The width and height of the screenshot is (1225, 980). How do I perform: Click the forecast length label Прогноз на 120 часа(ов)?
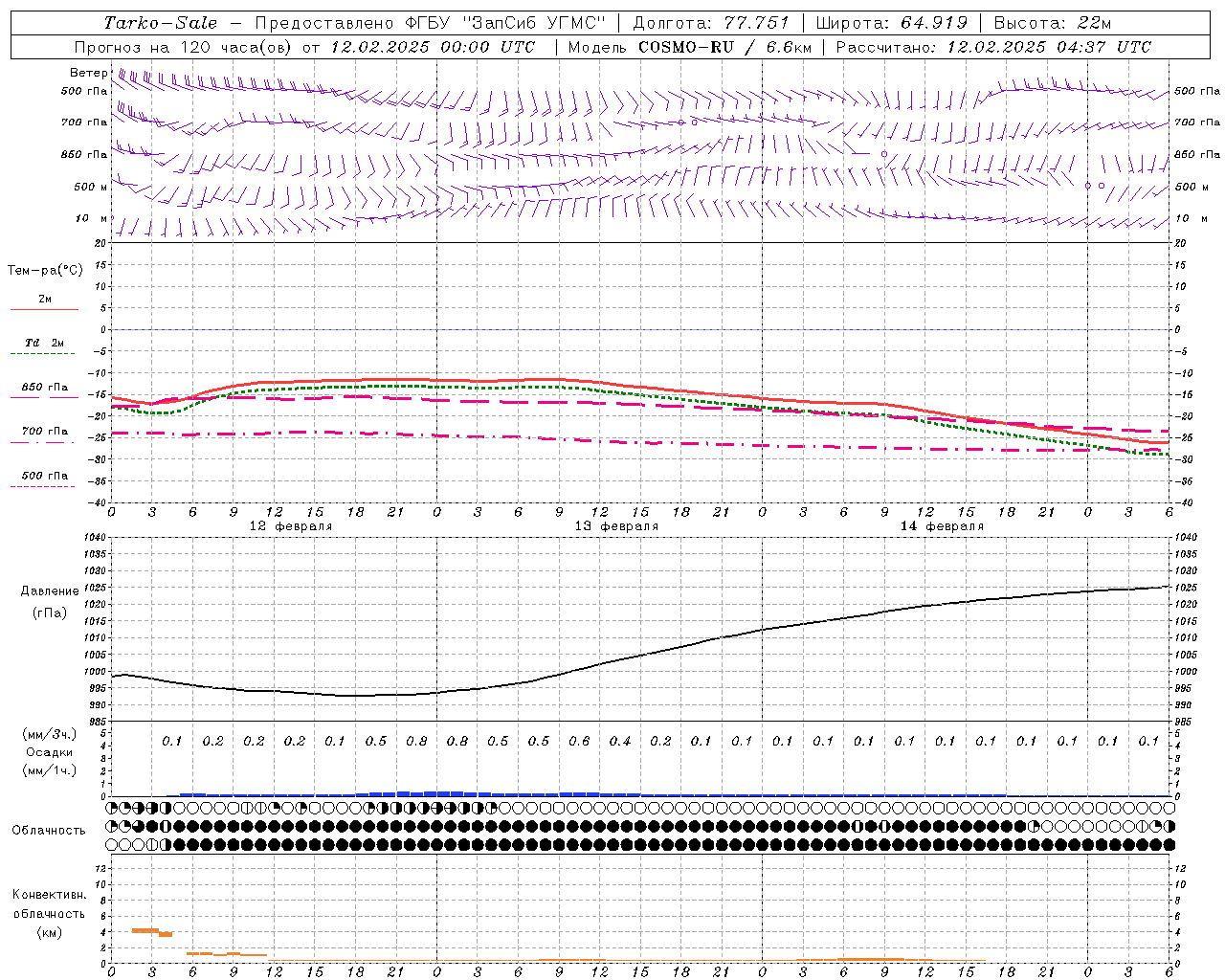[184, 47]
